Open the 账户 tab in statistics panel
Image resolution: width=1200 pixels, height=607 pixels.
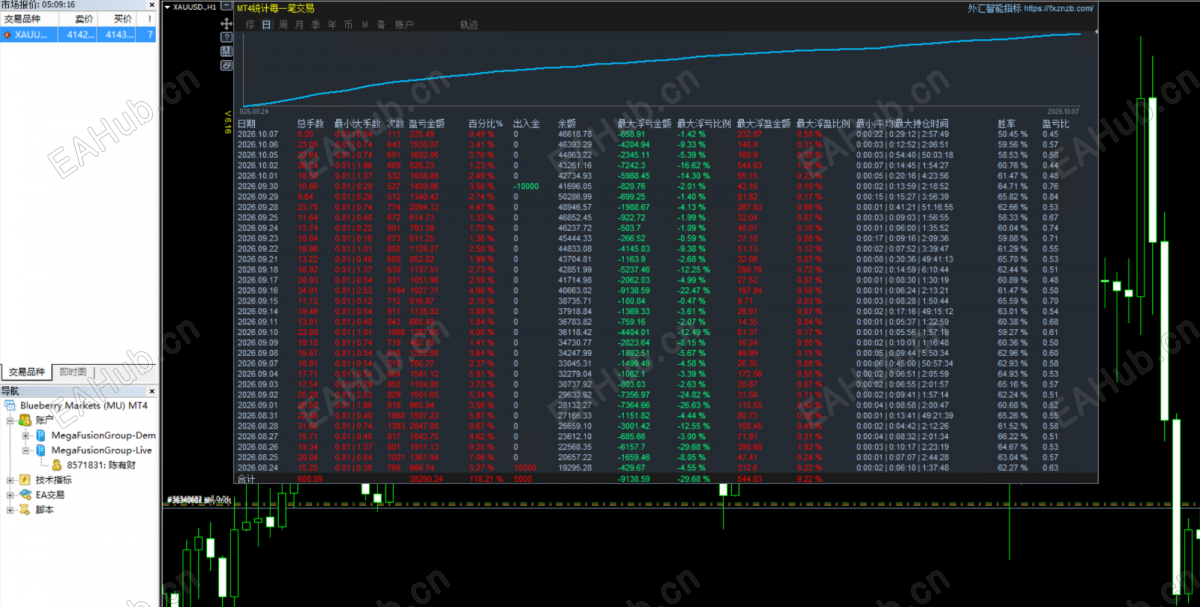click(x=403, y=23)
